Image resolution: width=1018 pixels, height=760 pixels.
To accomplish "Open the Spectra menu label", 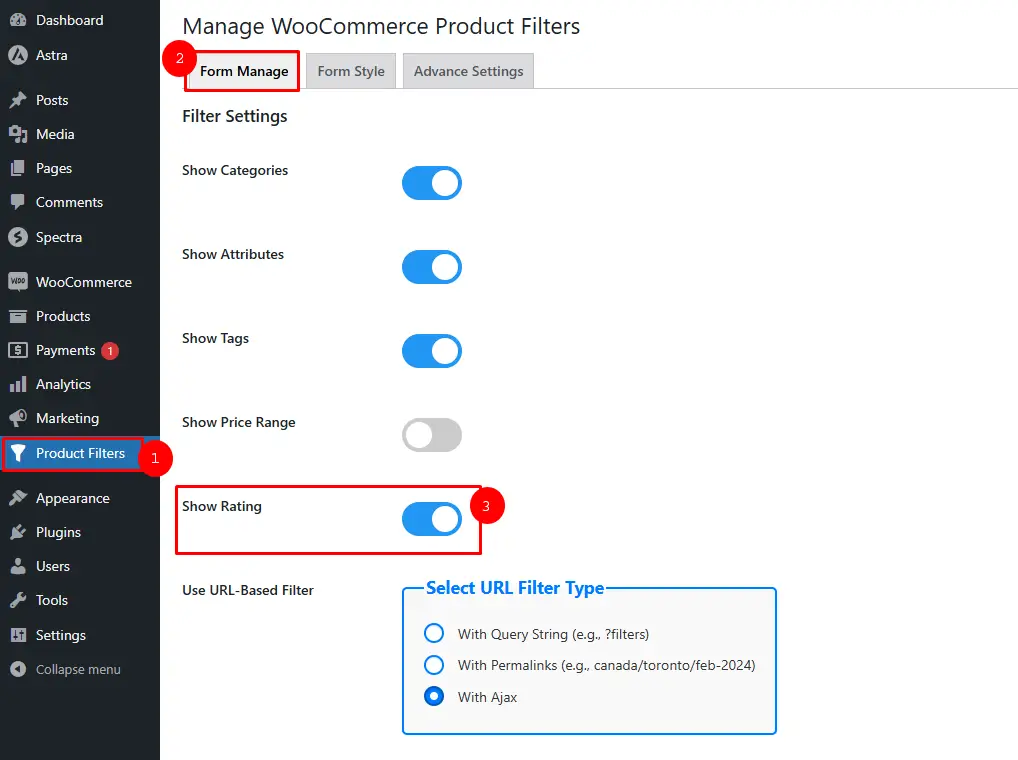I will click(59, 237).
